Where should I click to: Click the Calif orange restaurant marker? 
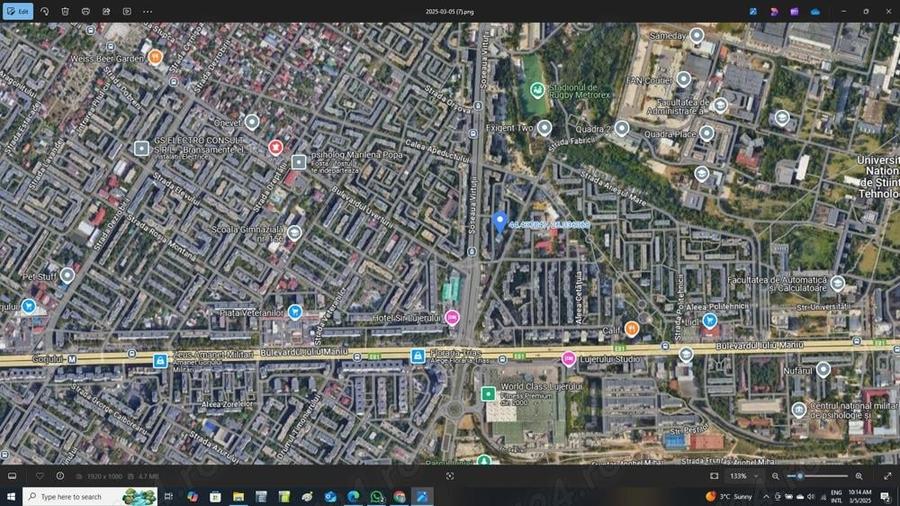(x=631, y=329)
